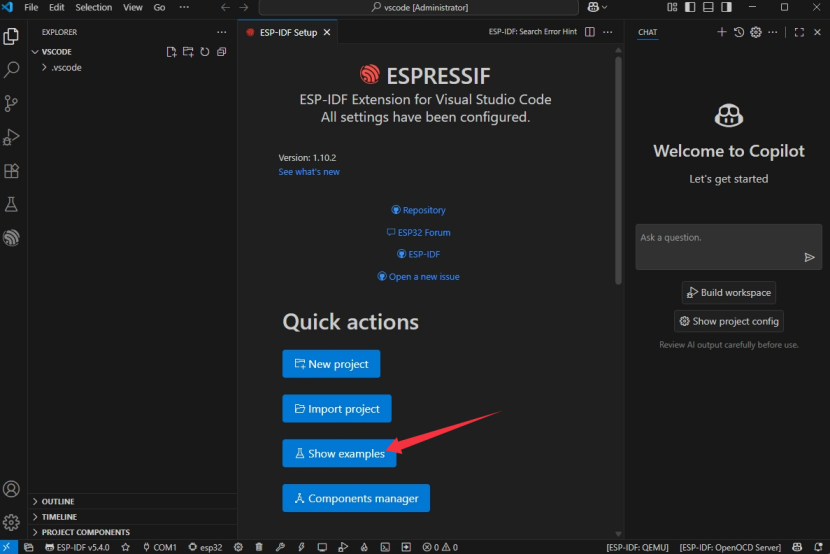The height and width of the screenshot is (554, 830).
Task: Click the command center search box
Action: pyautogui.click(x=418, y=7)
